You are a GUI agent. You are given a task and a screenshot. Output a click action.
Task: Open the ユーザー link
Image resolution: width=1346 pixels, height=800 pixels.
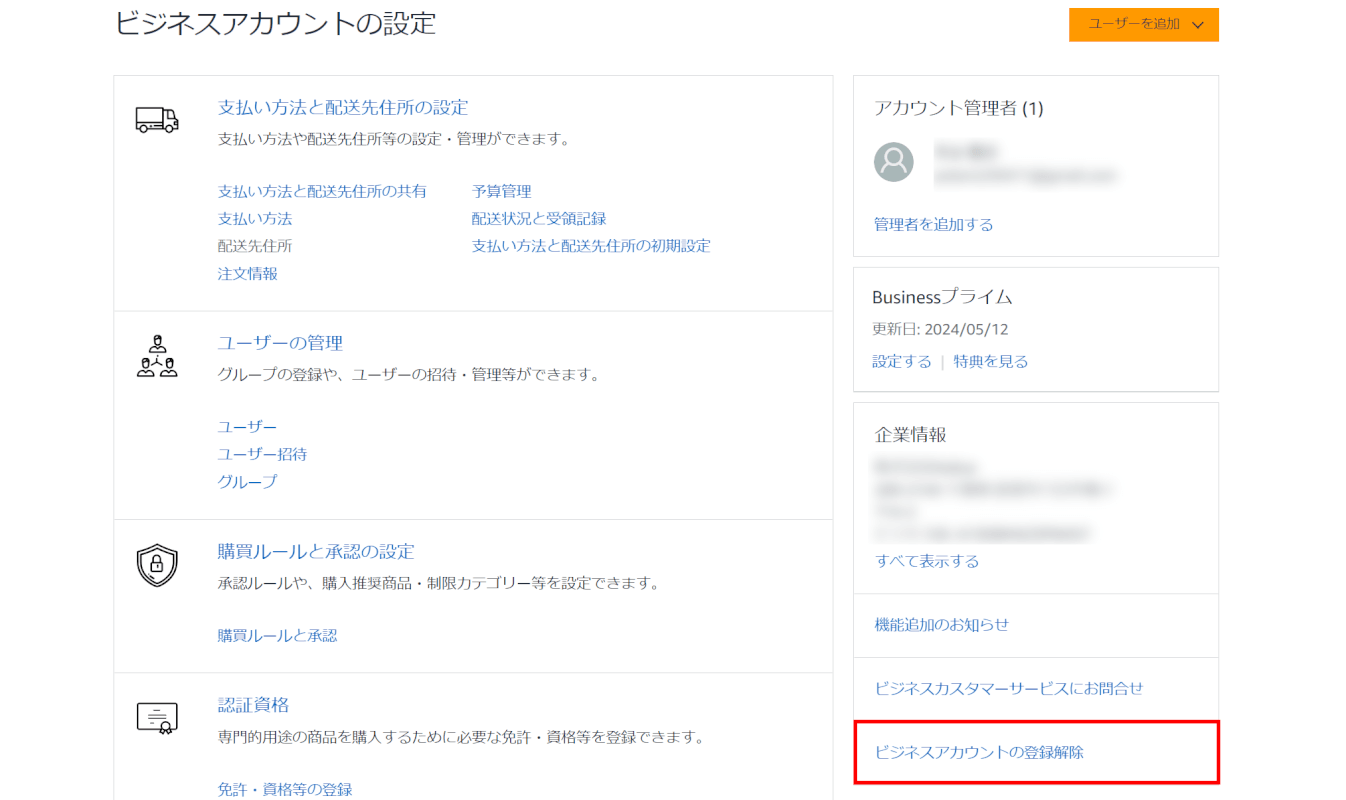(248, 427)
